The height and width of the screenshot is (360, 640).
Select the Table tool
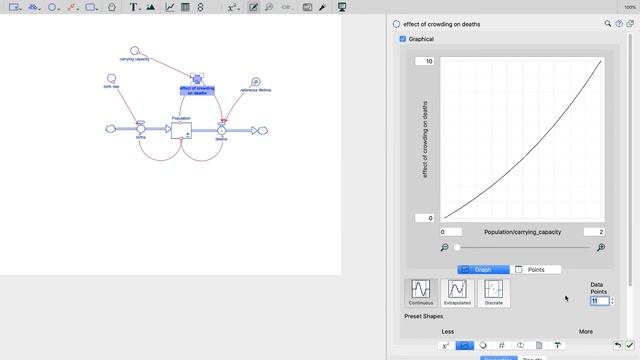(185, 7)
